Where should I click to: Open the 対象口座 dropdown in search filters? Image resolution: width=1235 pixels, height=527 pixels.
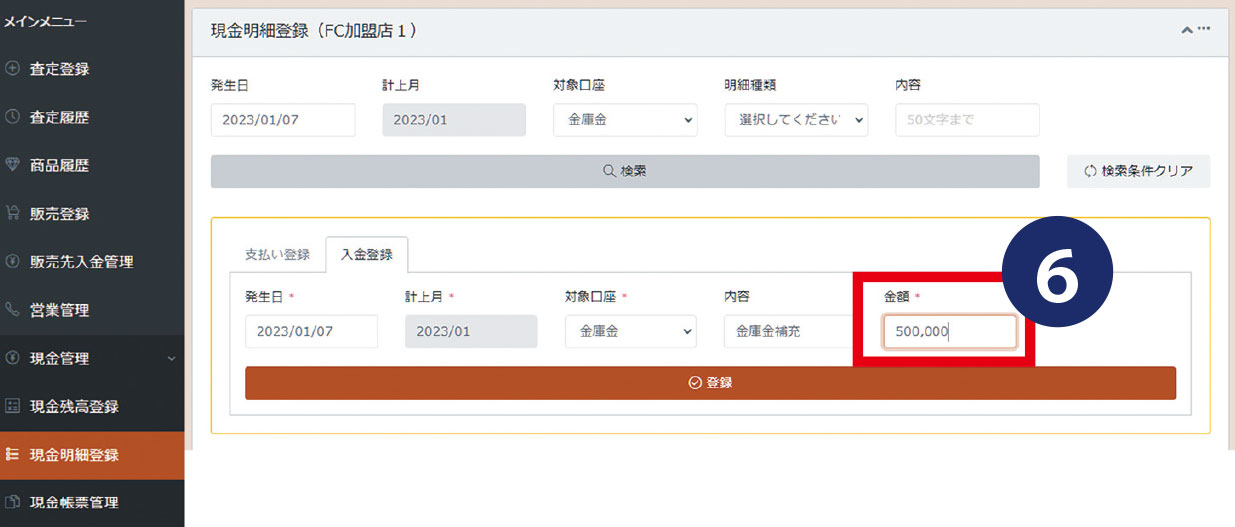point(625,119)
